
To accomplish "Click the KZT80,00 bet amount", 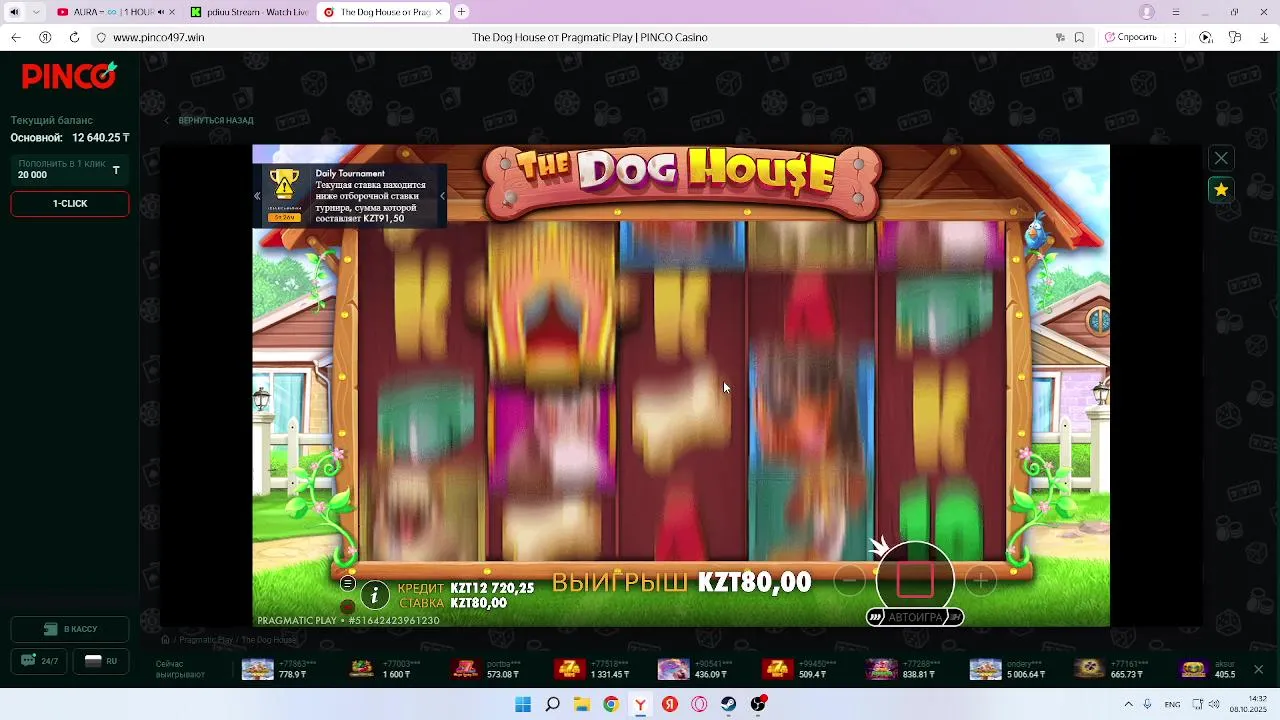I will tap(479, 603).
